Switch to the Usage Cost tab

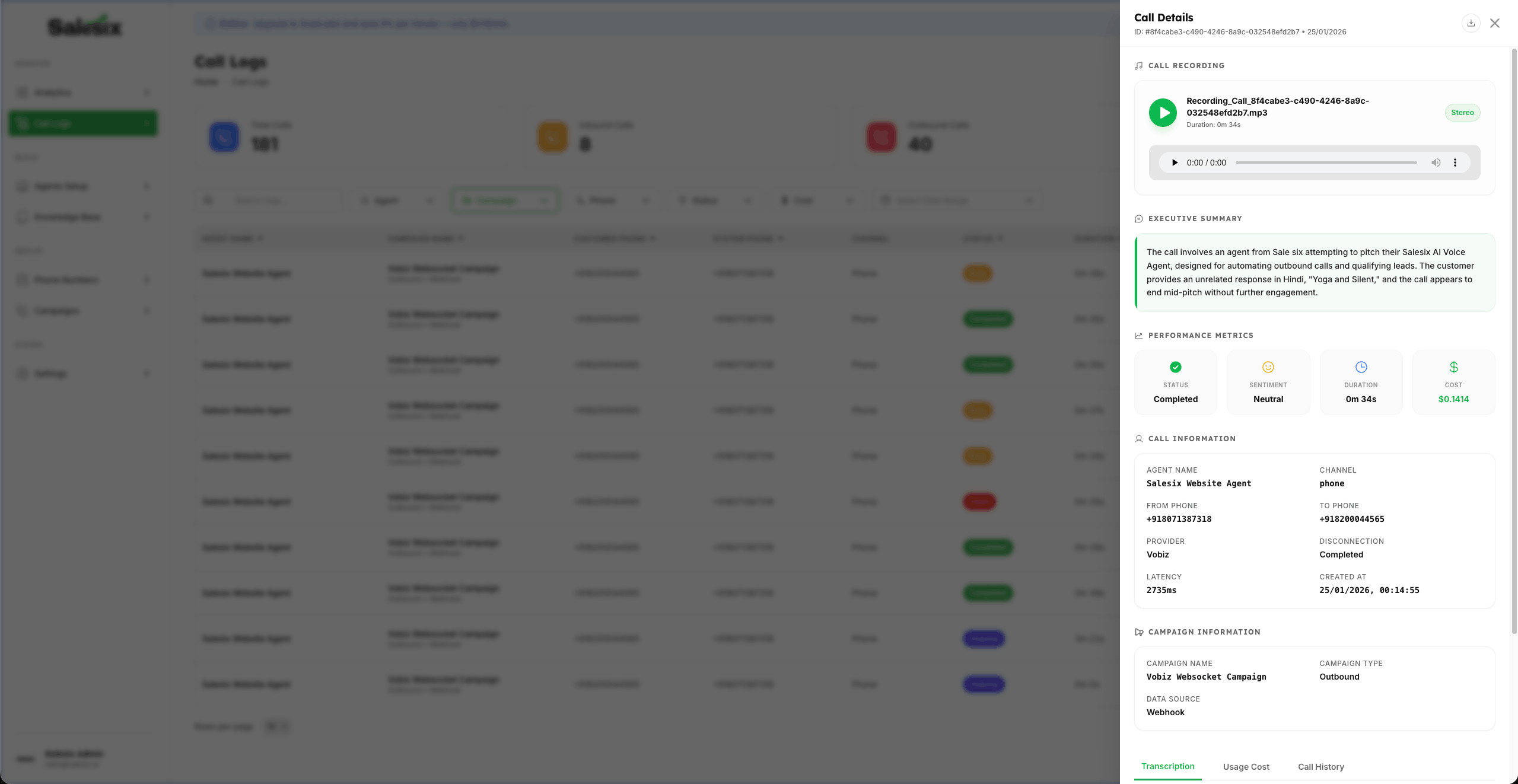[x=1246, y=767]
